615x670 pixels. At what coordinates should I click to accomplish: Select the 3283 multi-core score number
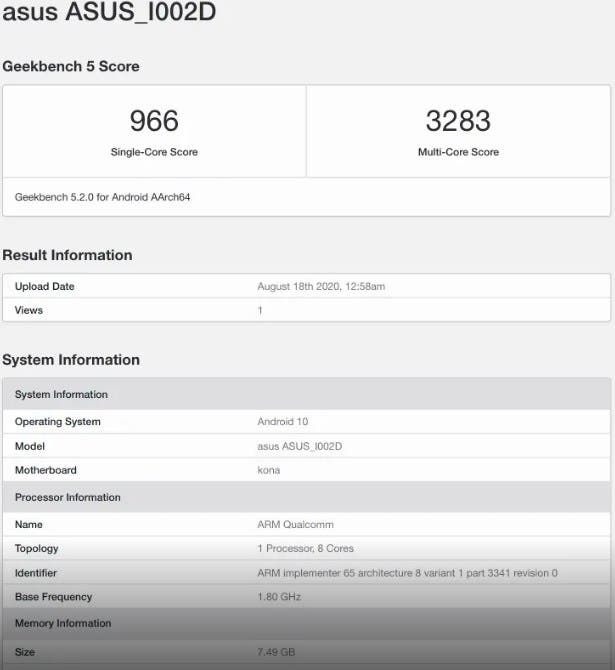(x=458, y=121)
